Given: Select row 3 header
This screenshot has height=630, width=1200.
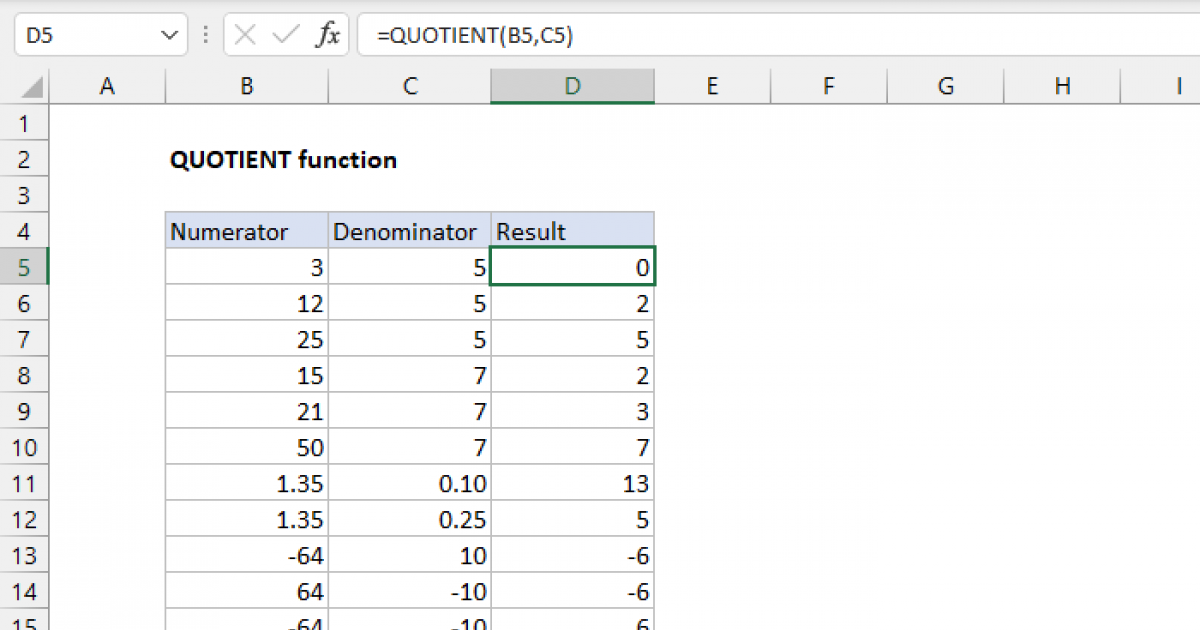Looking at the screenshot, I should (25, 196).
